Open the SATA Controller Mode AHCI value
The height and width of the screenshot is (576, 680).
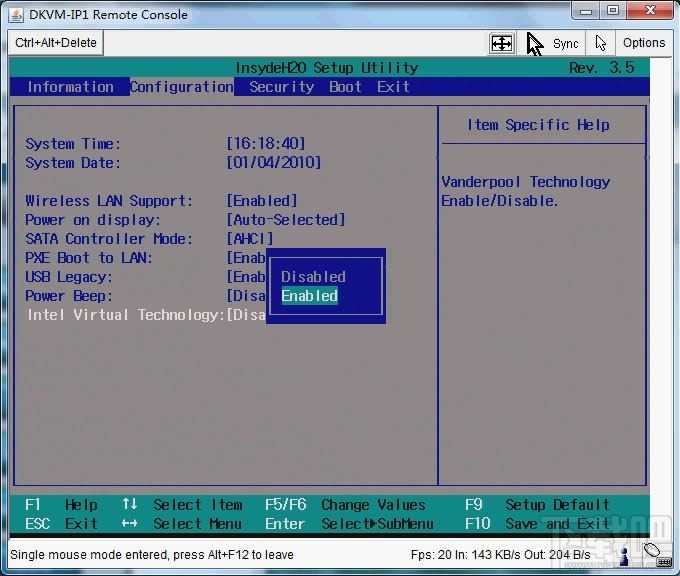coord(249,239)
